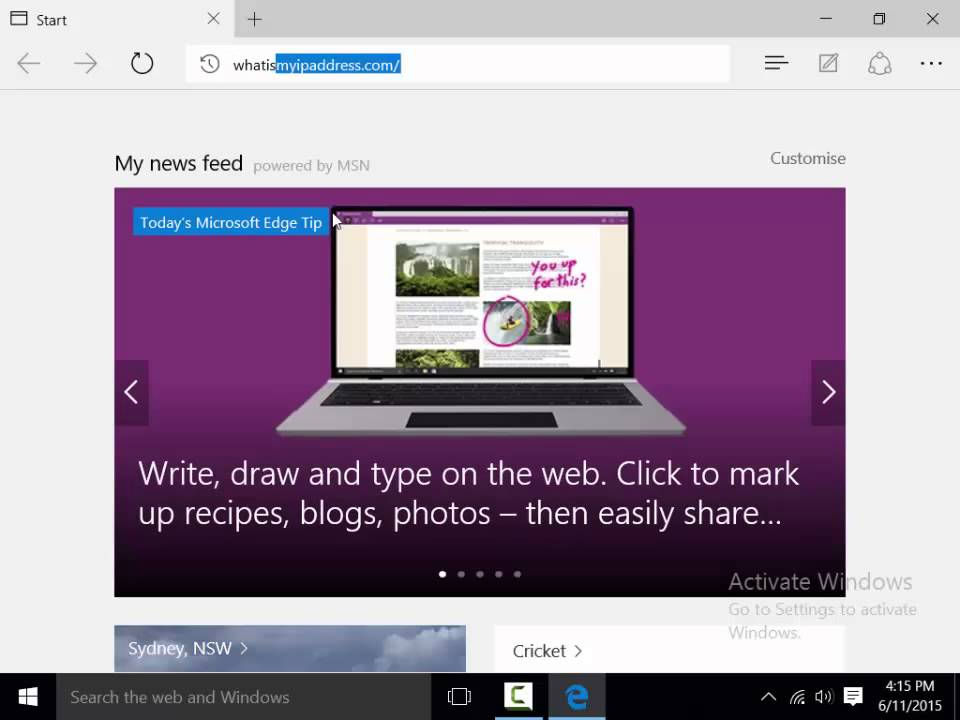Open the Customise news feed link
The width and height of the screenshot is (960, 720).
coord(808,158)
